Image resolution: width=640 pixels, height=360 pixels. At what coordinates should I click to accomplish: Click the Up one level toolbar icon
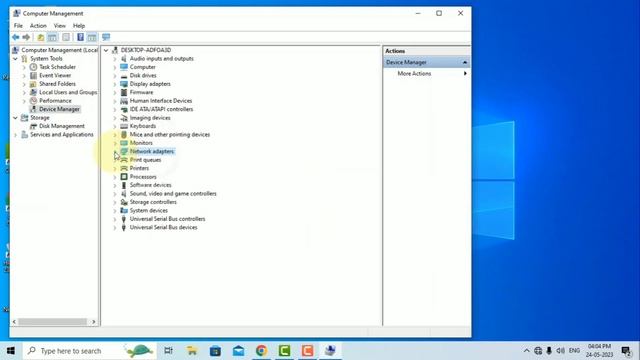41,37
